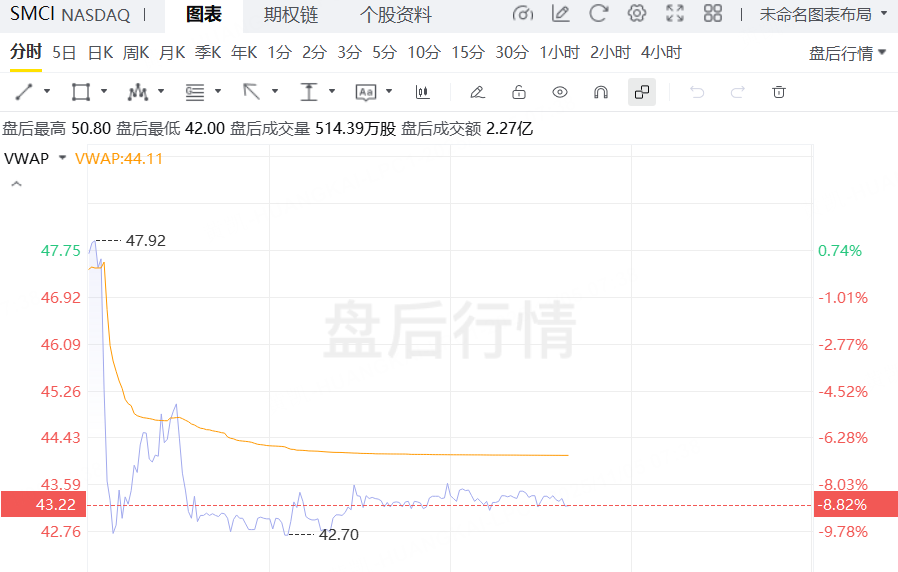Click the refresh chart icon
The image size is (898, 572).
click(599, 14)
